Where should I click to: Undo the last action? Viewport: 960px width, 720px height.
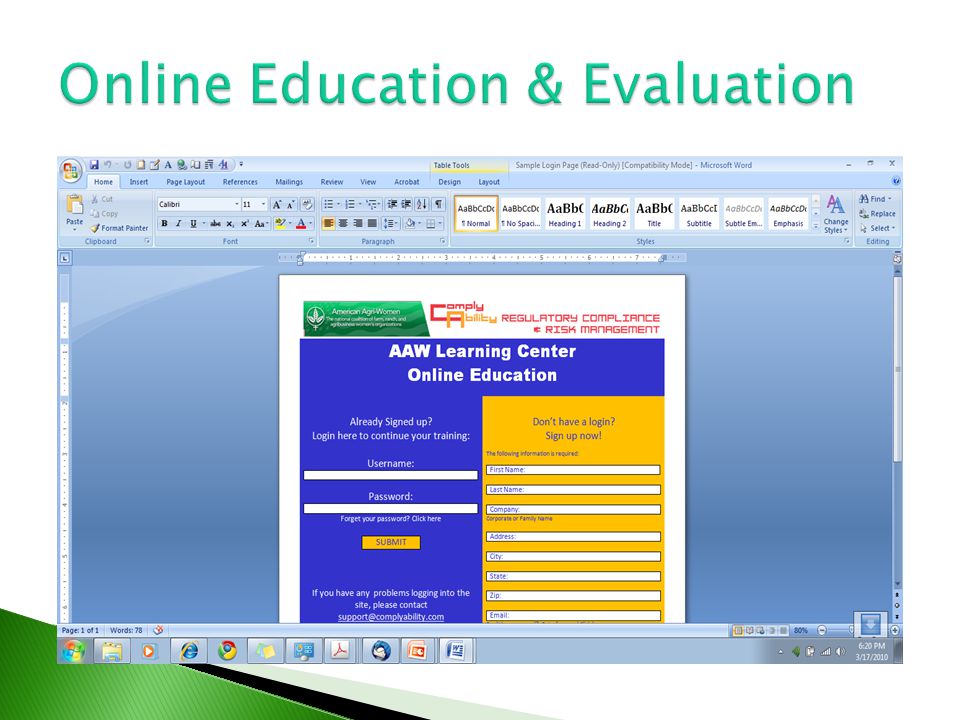coord(108,165)
